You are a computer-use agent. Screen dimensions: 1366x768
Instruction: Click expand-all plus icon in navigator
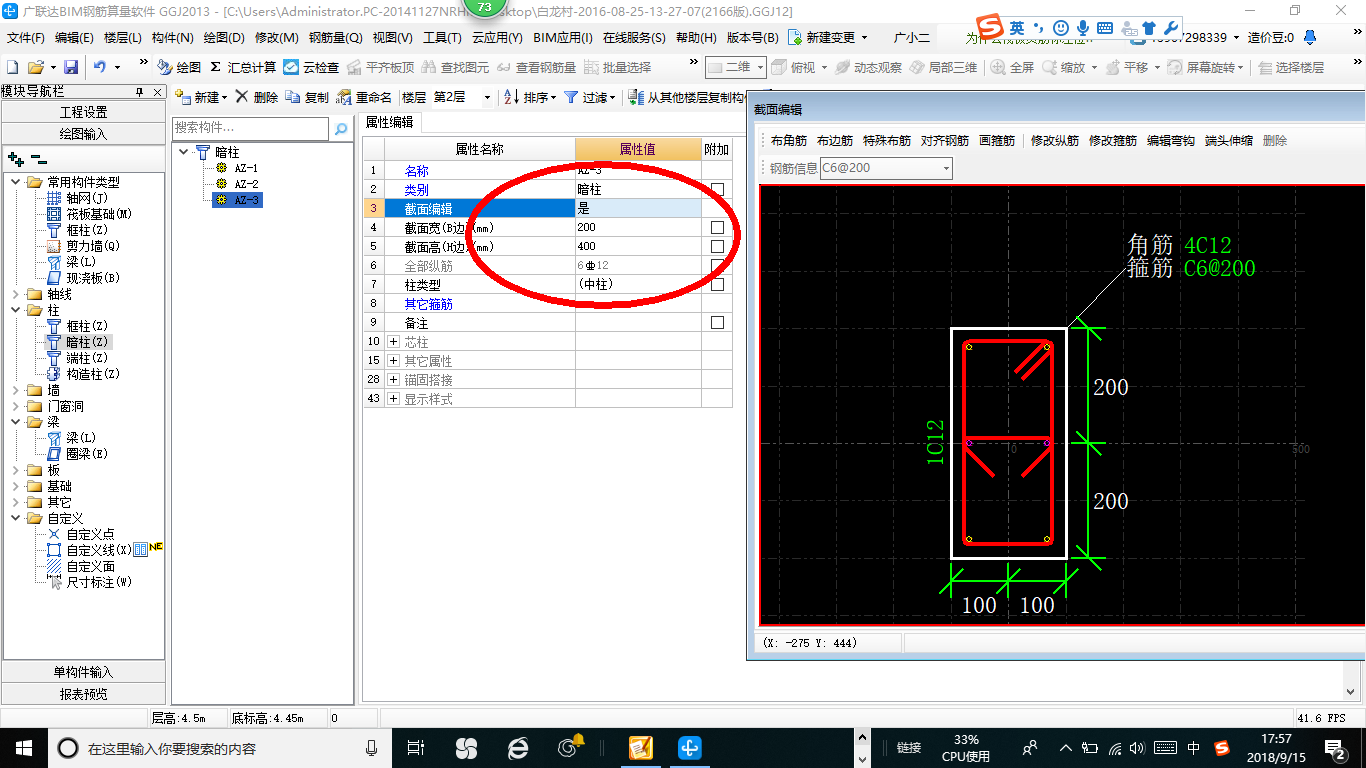15,158
